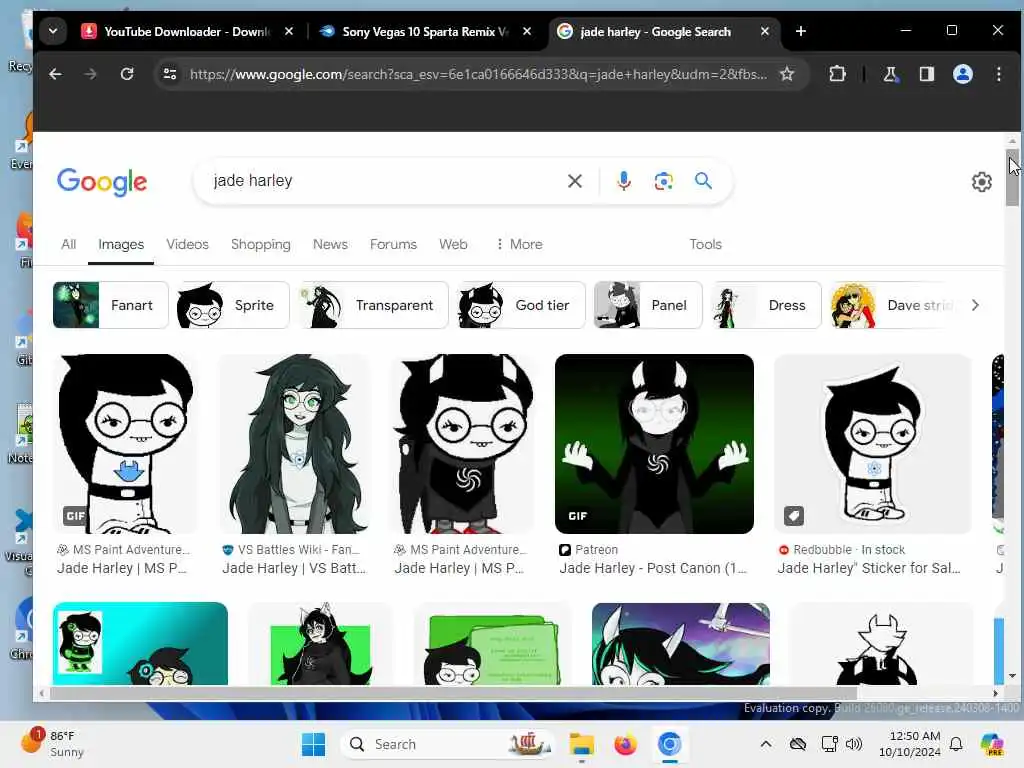Switch to the Shopping results tab

261,244
